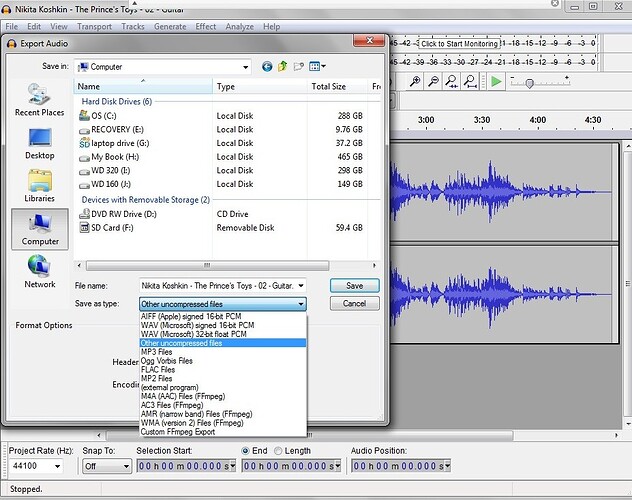This screenshot has height=500, width=632.
Task: Open laptop drive (G:)
Action: pos(114,143)
